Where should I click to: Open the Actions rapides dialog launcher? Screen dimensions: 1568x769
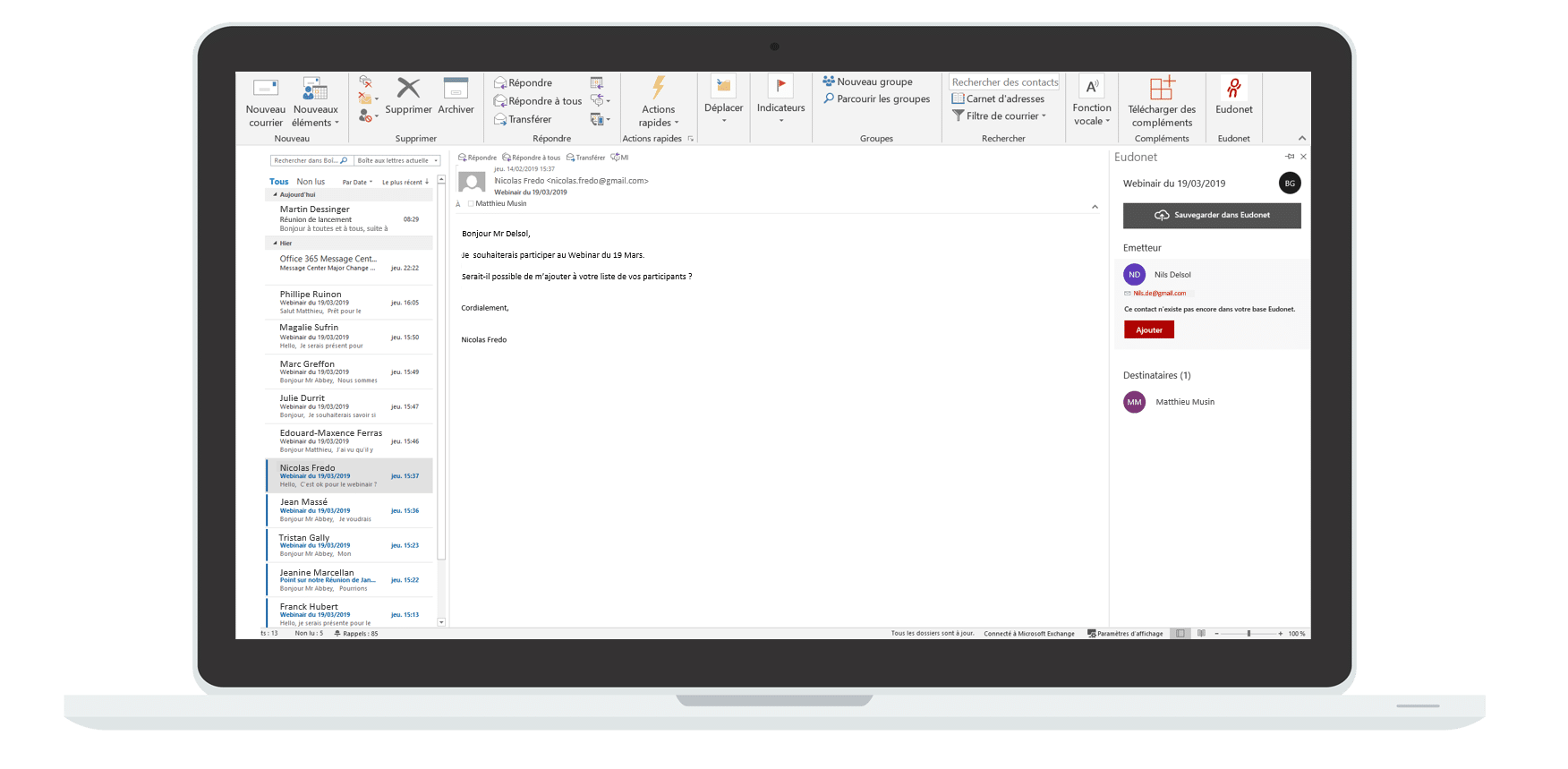pyautogui.click(x=691, y=139)
